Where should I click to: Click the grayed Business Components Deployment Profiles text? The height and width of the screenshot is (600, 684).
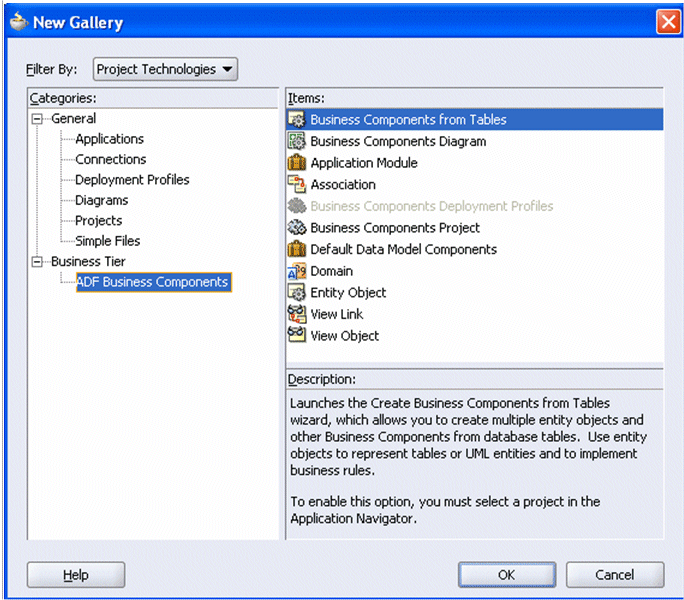[432, 206]
